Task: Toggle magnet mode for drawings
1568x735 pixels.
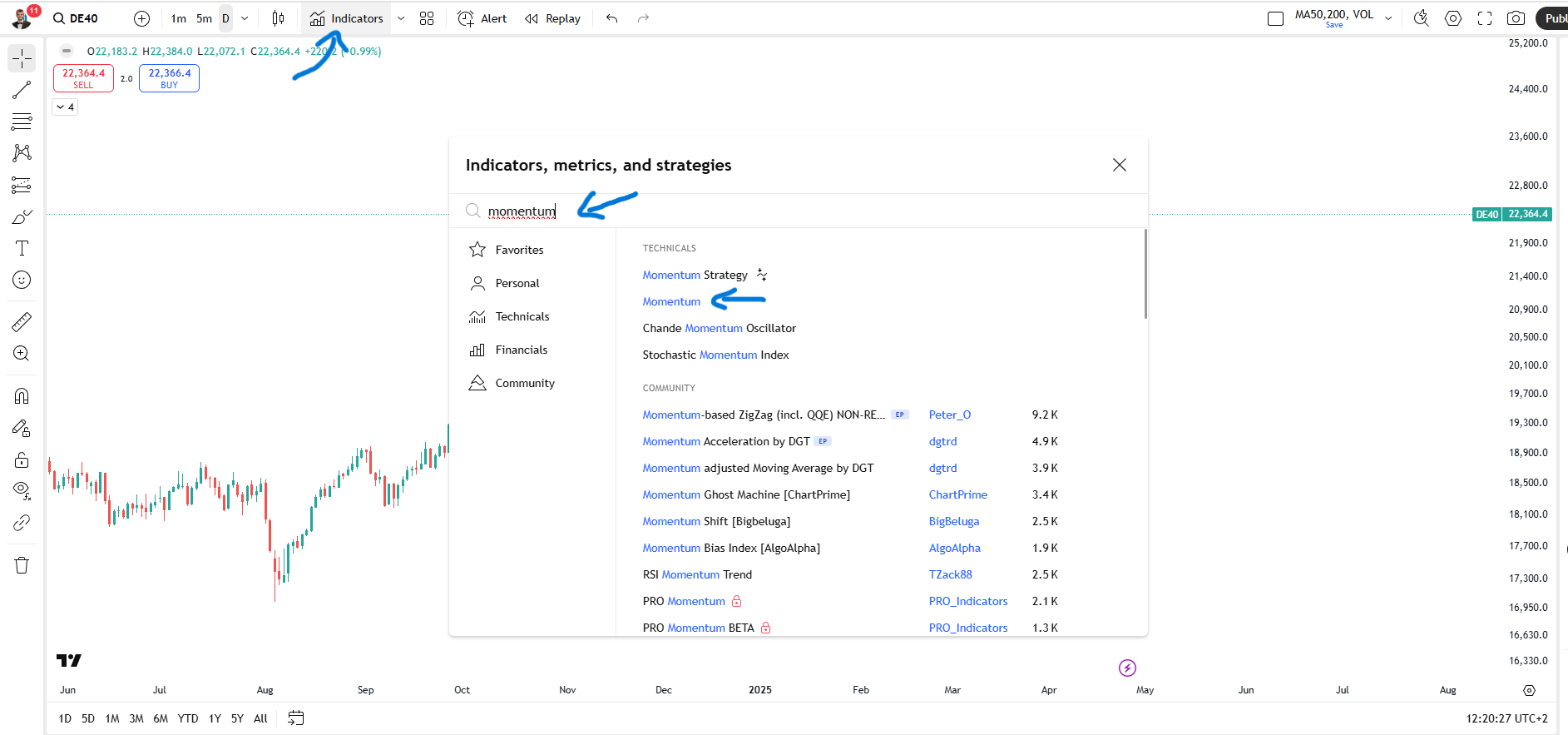Action: tap(22, 396)
